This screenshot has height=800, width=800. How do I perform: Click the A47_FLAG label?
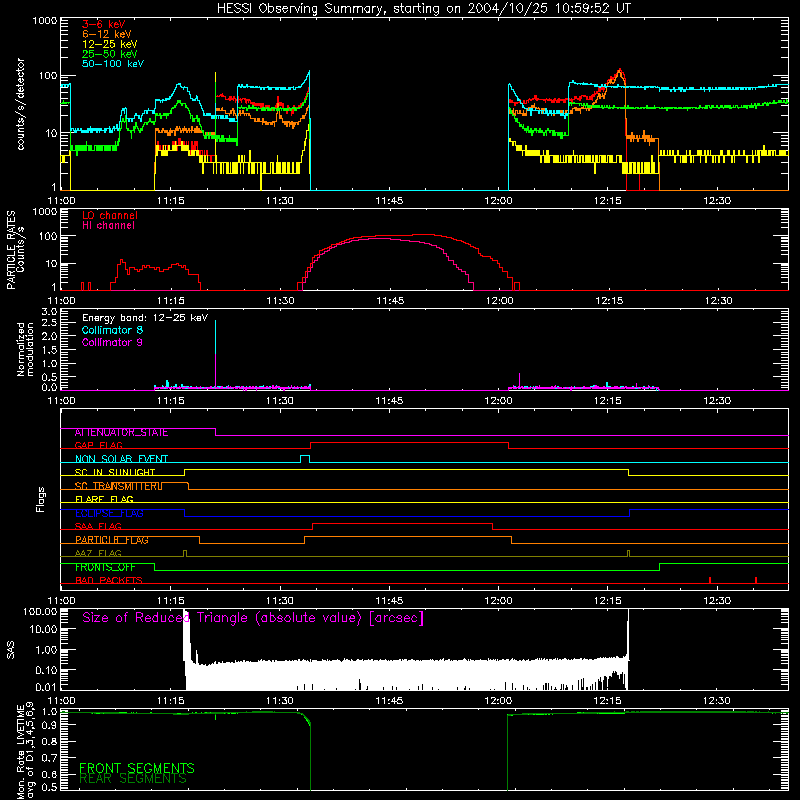pos(98,554)
